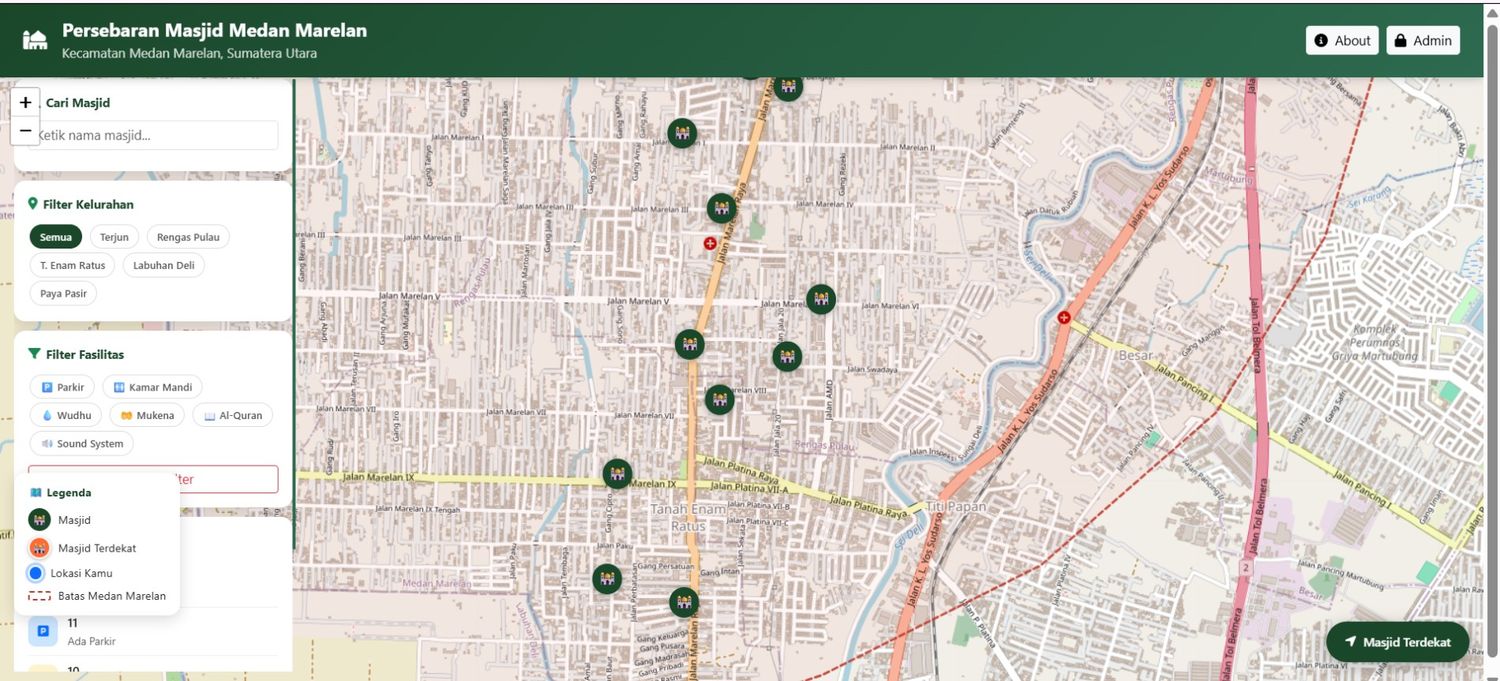Toggle the Parkir facility filter
The height and width of the screenshot is (681, 1500).
62,387
